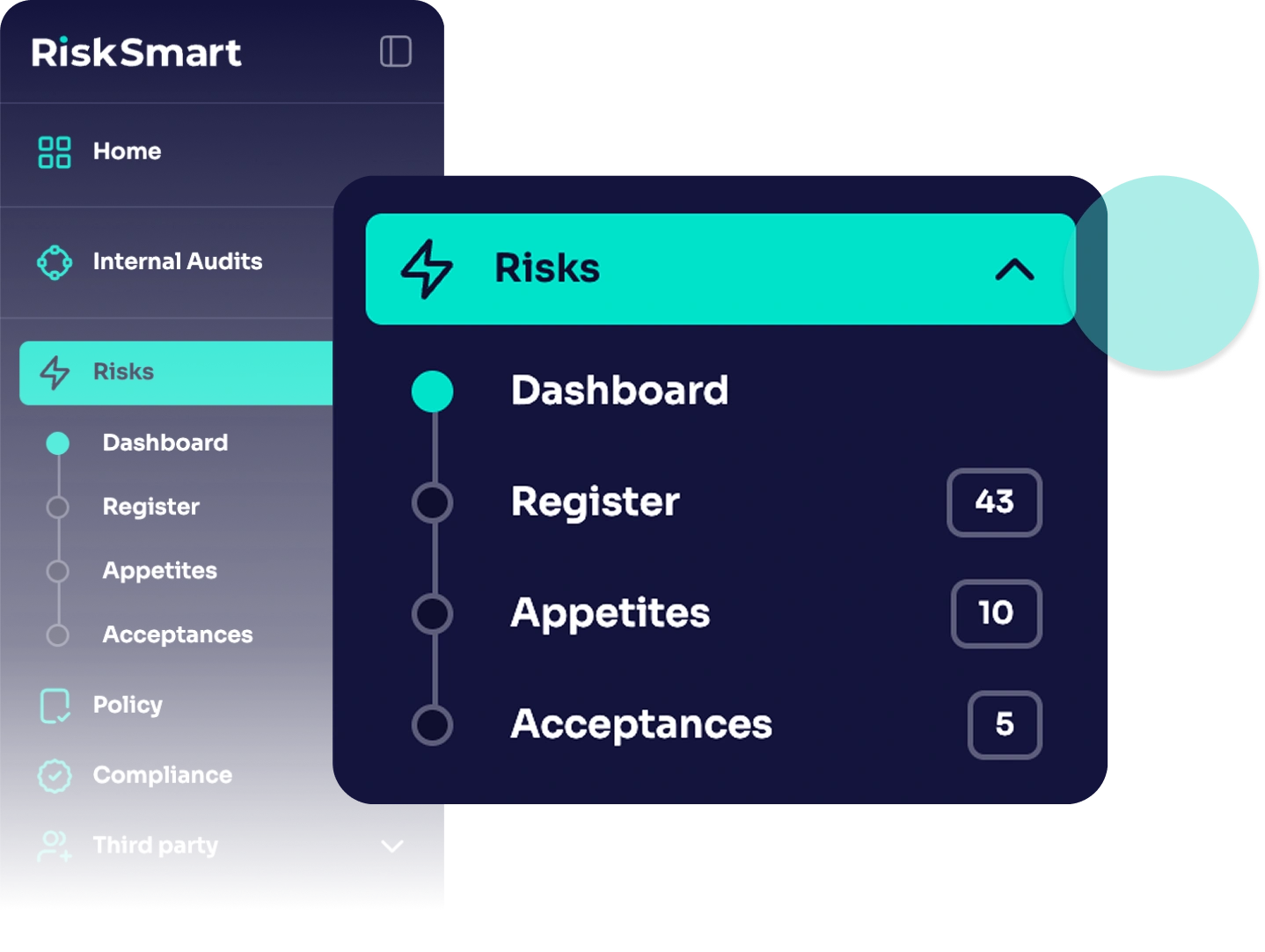Select the Internal Audits icon
The width and height of the screenshot is (1265, 952).
[x=55, y=261]
